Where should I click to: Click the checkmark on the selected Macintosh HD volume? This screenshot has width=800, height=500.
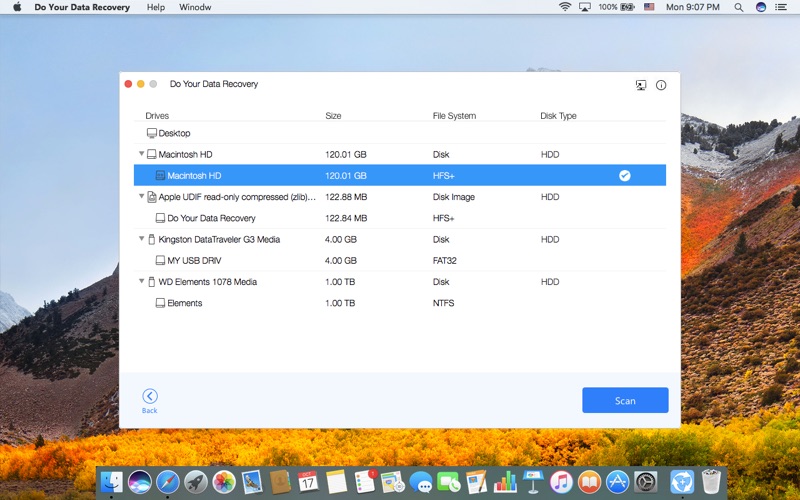pos(624,176)
